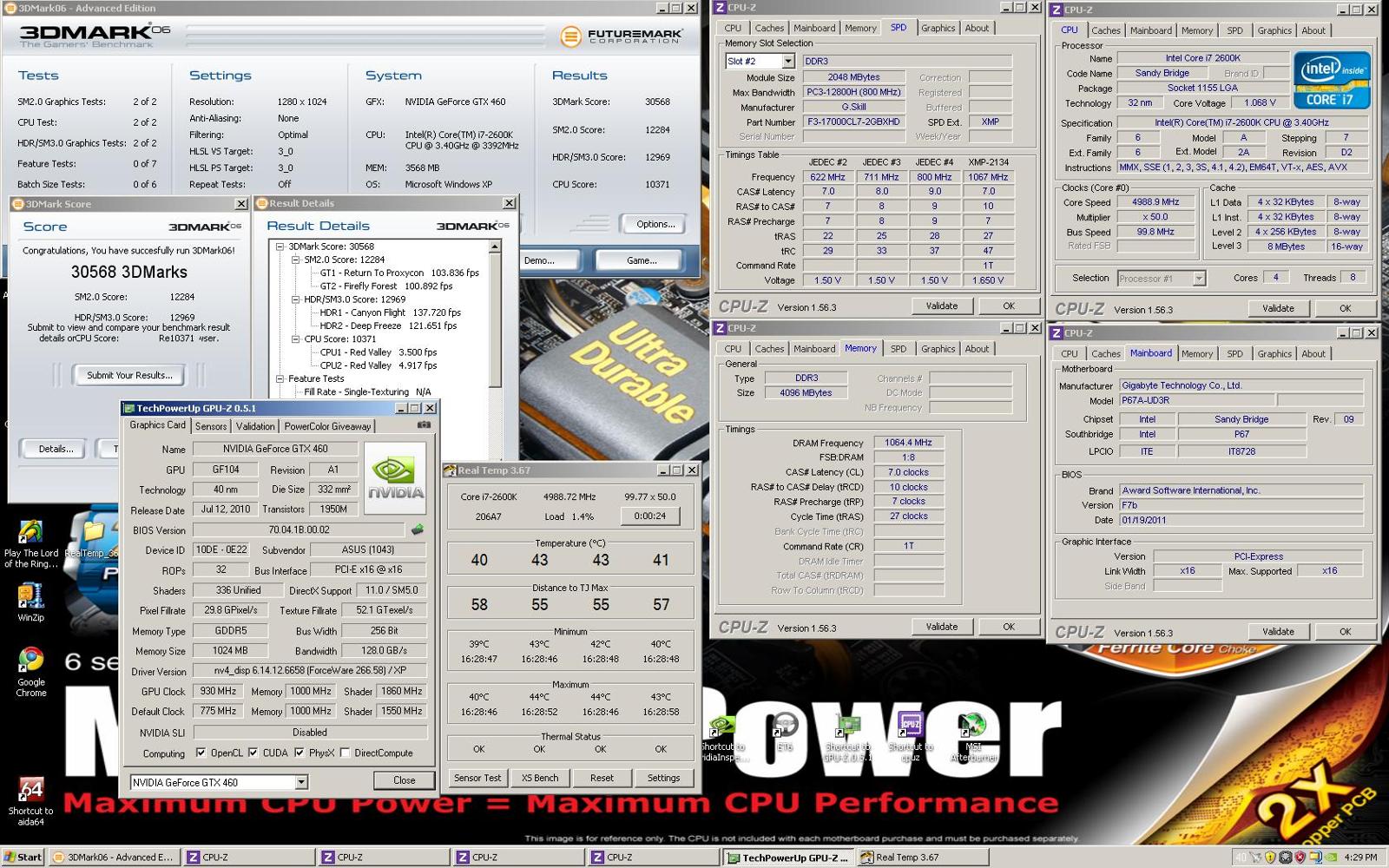Open the PowerColor Giveaway tab
This screenshot has width=1389, height=868.
coord(327,426)
